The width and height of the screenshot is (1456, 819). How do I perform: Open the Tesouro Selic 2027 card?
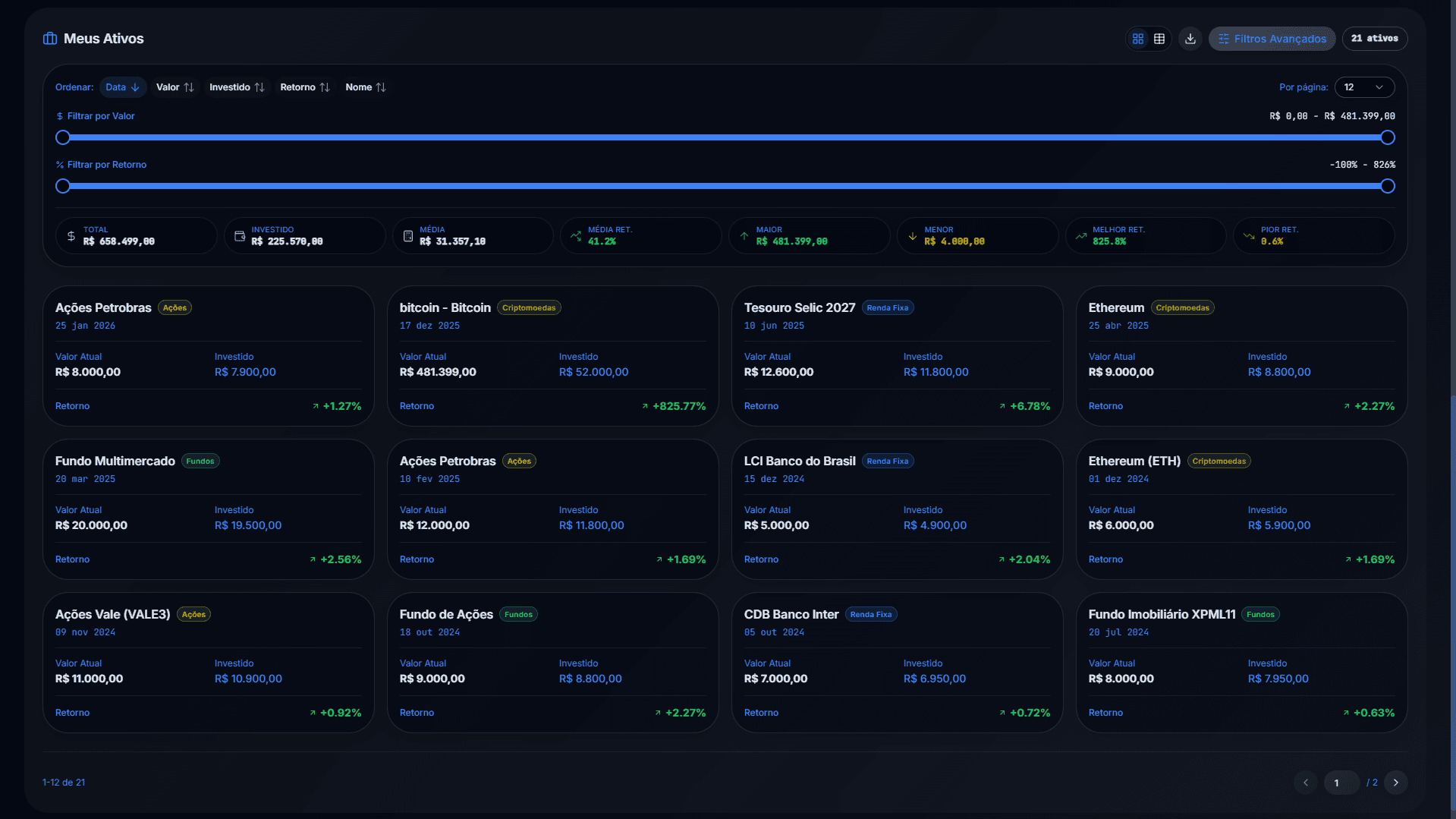[x=897, y=355]
